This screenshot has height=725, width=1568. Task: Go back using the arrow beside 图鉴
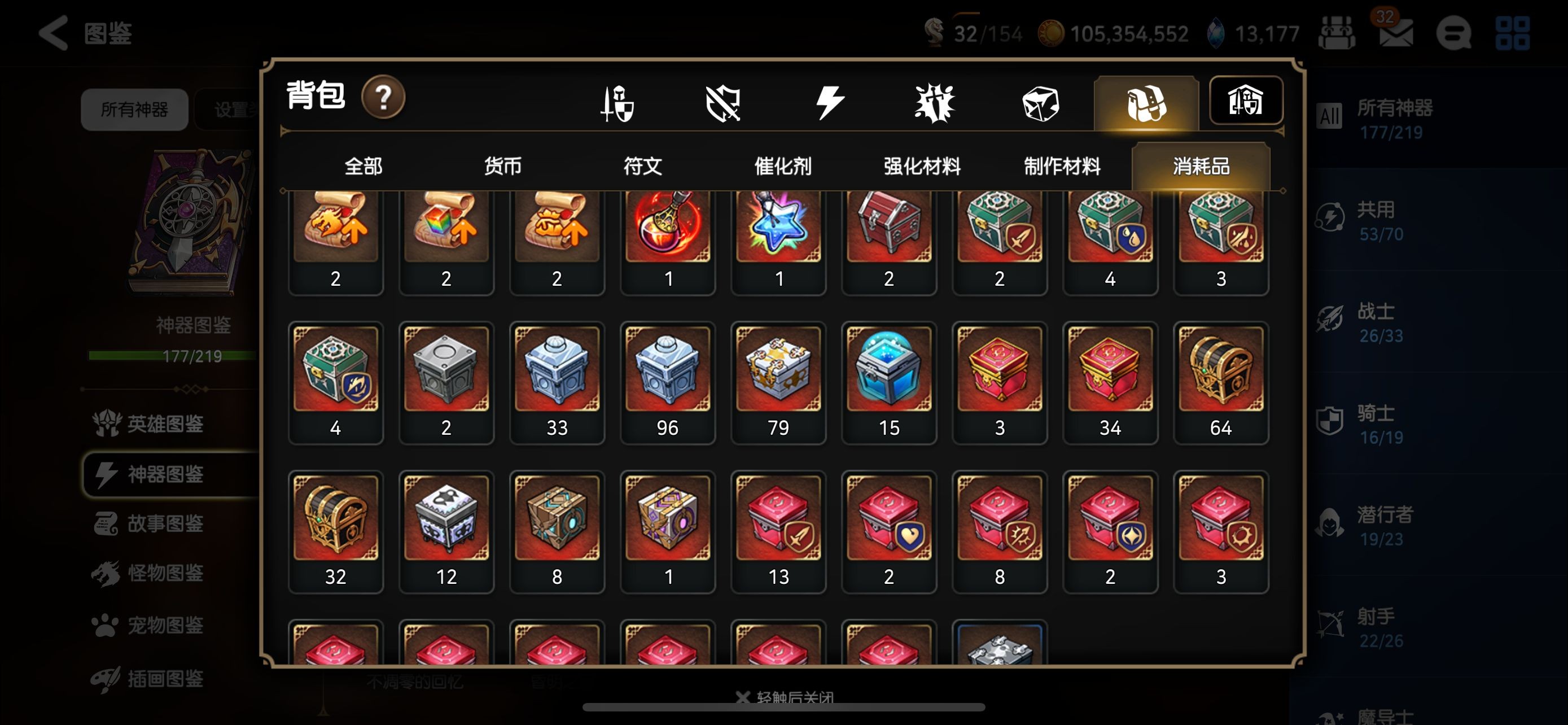54,33
